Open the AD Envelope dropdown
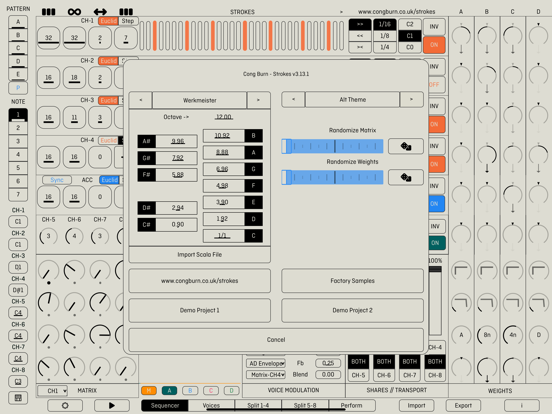Image resolution: width=552 pixels, height=414 pixels. pos(266,363)
